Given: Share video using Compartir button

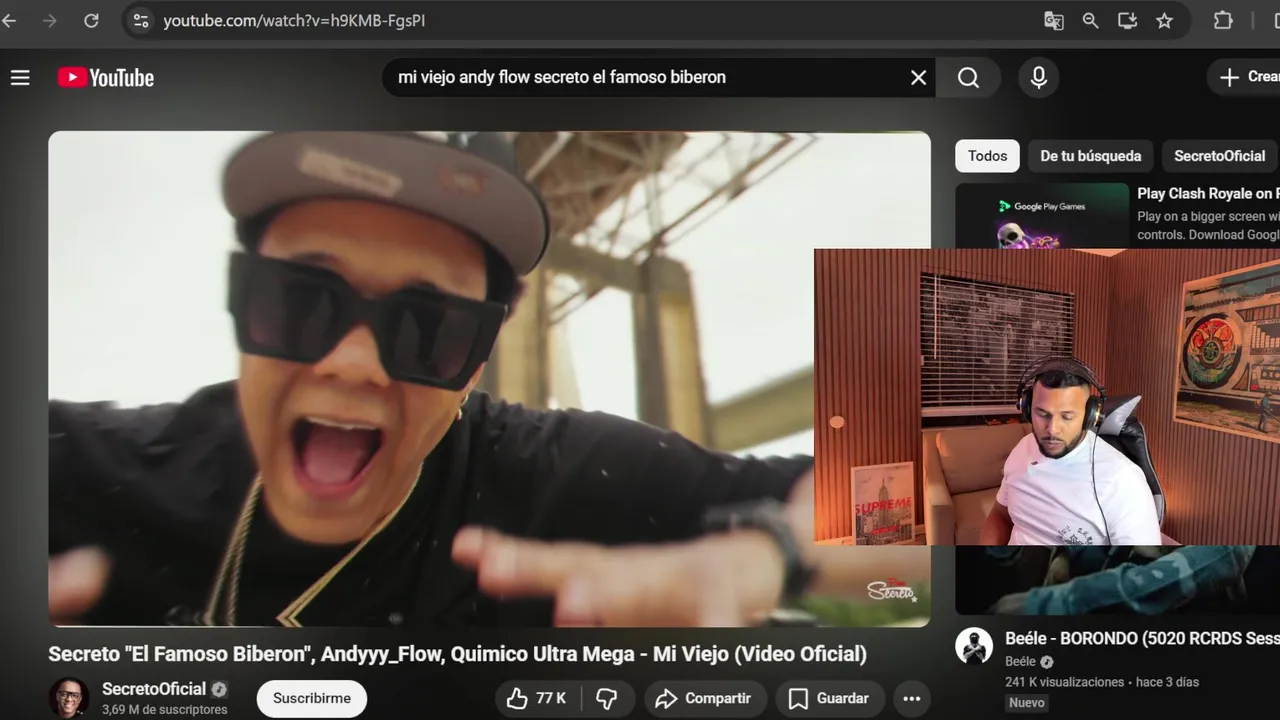Looking at the screenshot, I should point(703,698).
